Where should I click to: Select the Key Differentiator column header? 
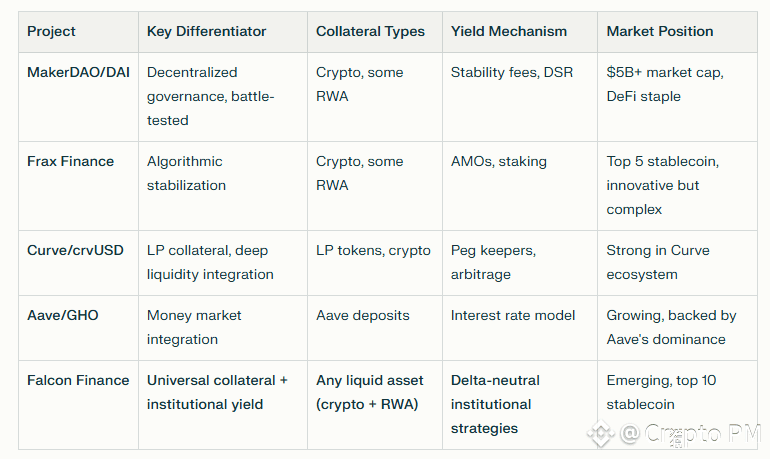coord(206,31)
